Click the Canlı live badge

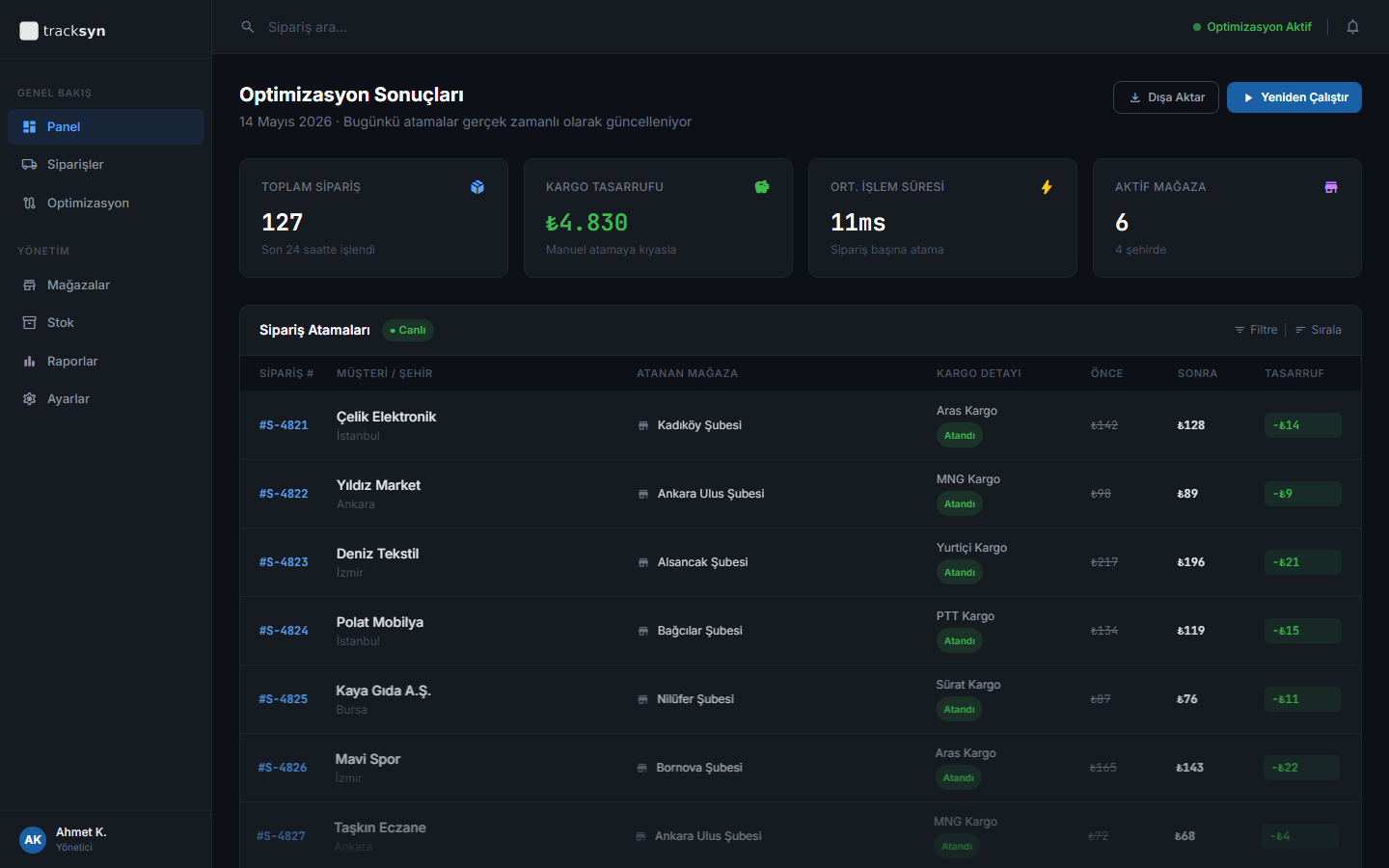point(408,330)
